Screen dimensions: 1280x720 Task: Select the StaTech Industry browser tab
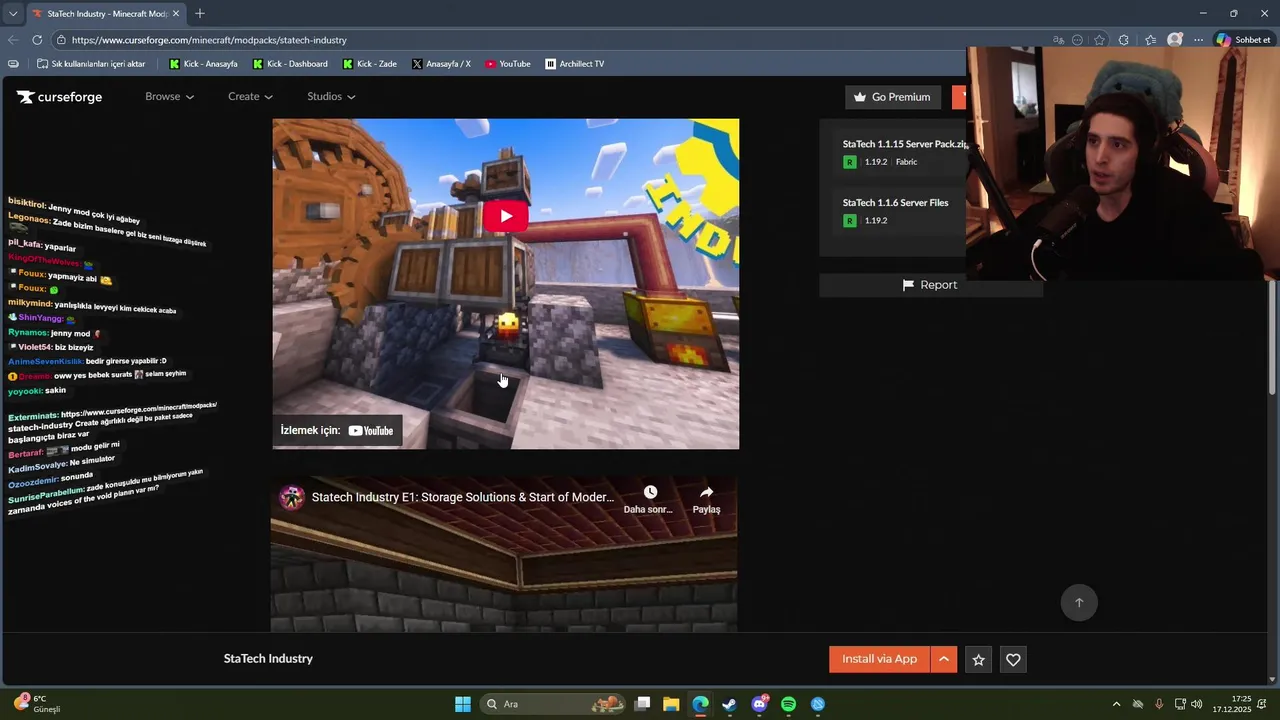pos(105,14)
